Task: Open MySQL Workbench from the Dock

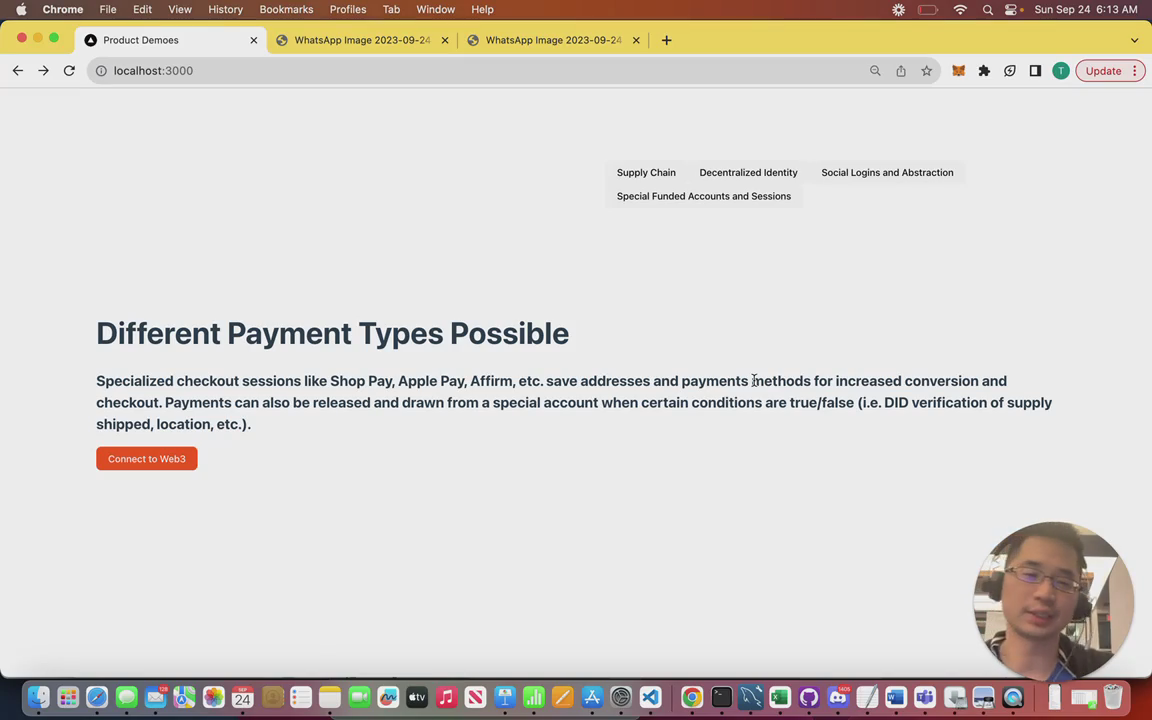Action: [751, 696]
